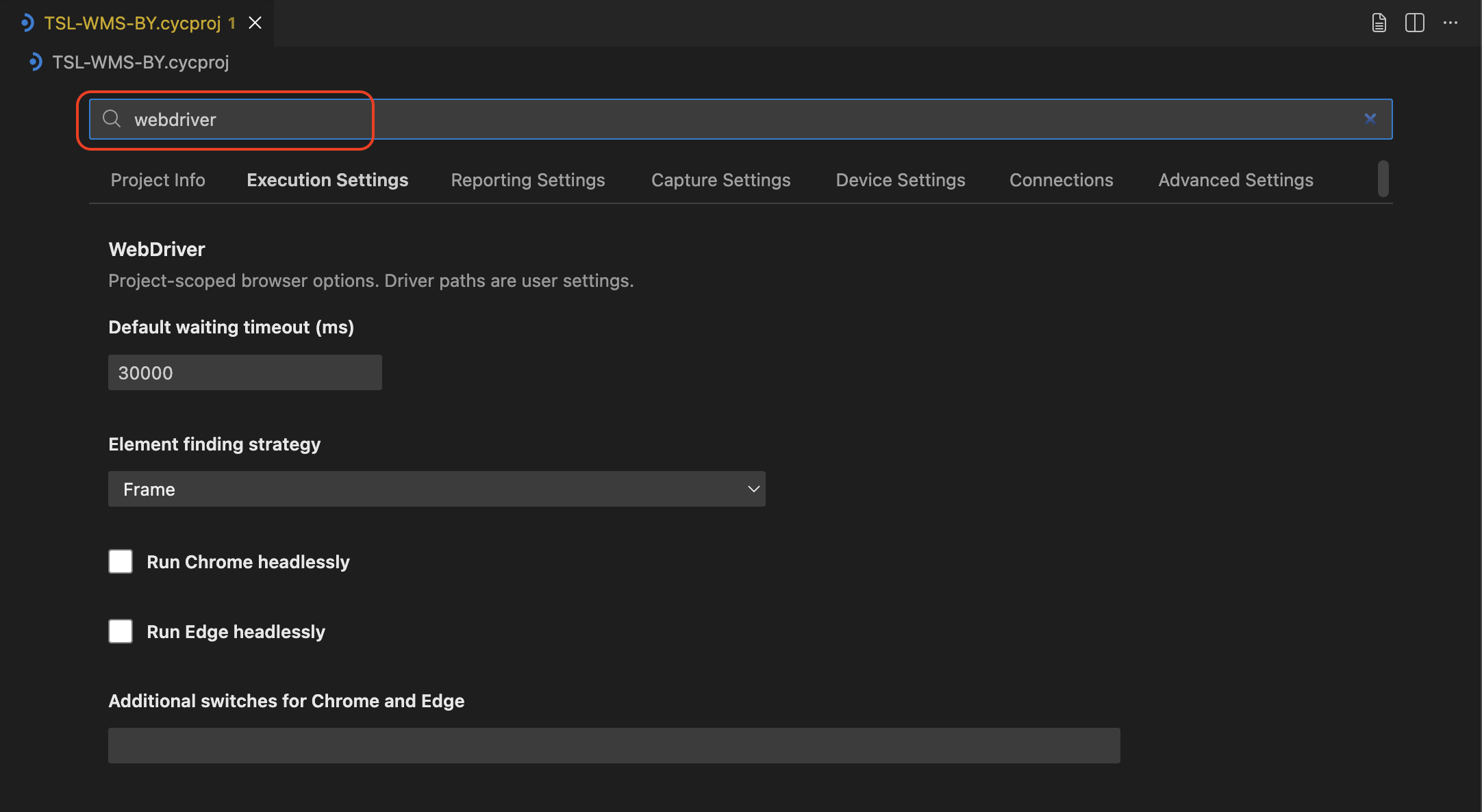Select the TSL-WMS-BY.cycproj editor tab title
The height and width of the screenshot is (812, 1482).
click(x=132, y=23)
